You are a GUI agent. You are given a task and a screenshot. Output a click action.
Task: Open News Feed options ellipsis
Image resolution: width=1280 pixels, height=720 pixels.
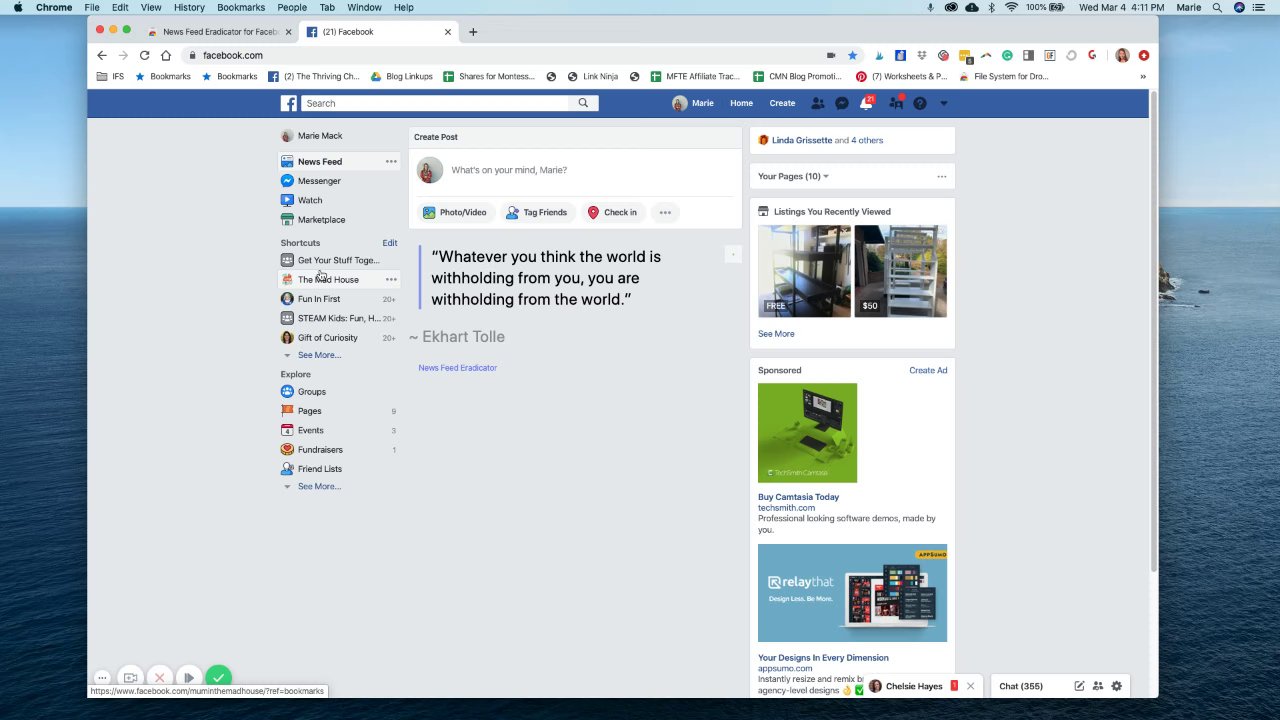coord(391,162)
